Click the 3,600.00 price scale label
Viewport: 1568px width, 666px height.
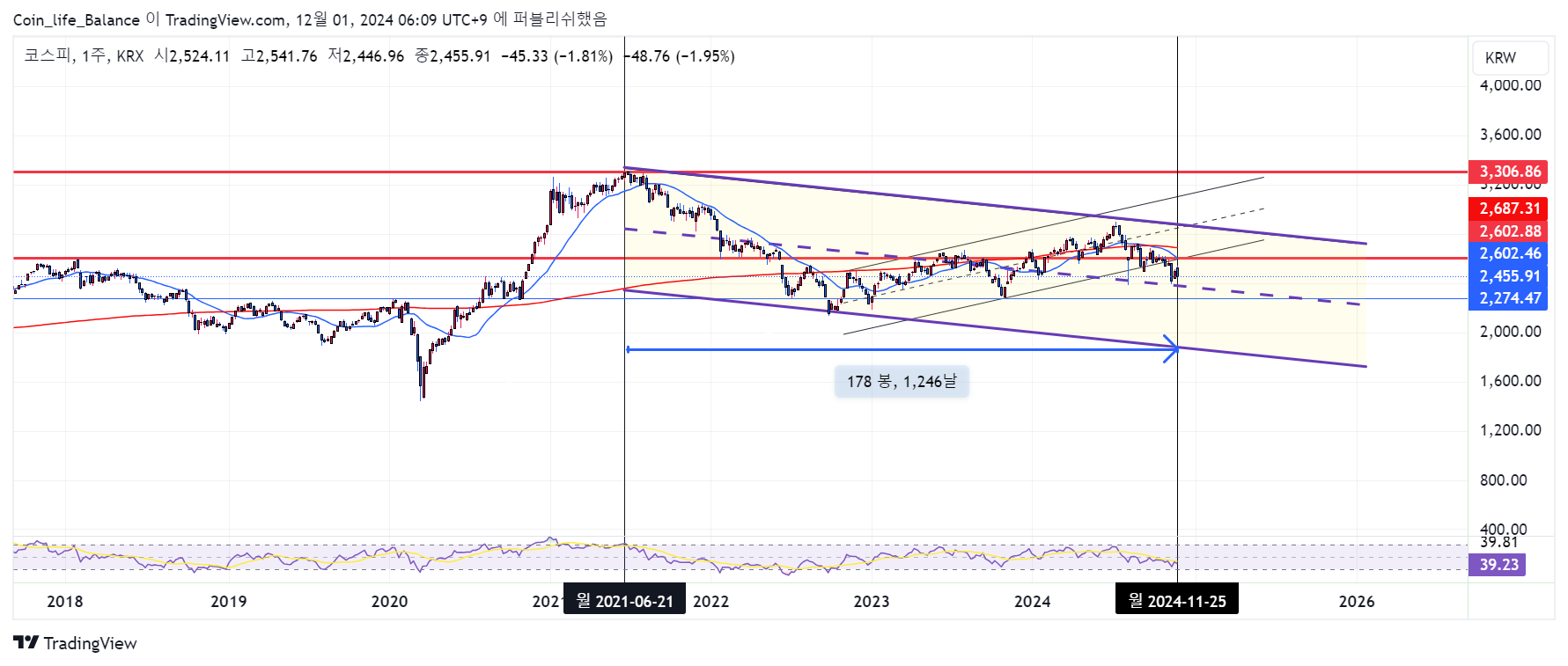pyautogui.click(x=1510, y=135)
